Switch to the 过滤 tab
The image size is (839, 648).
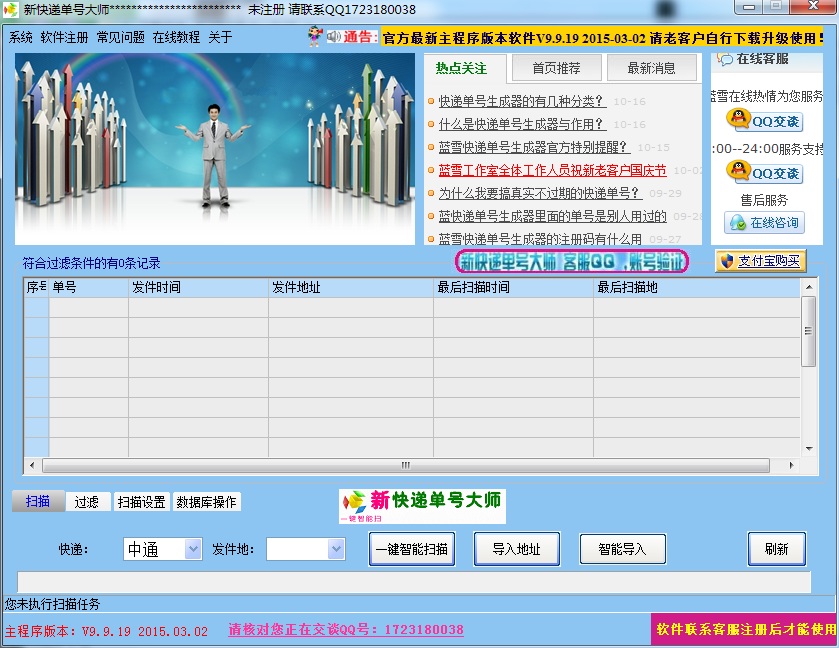point(87,501)
